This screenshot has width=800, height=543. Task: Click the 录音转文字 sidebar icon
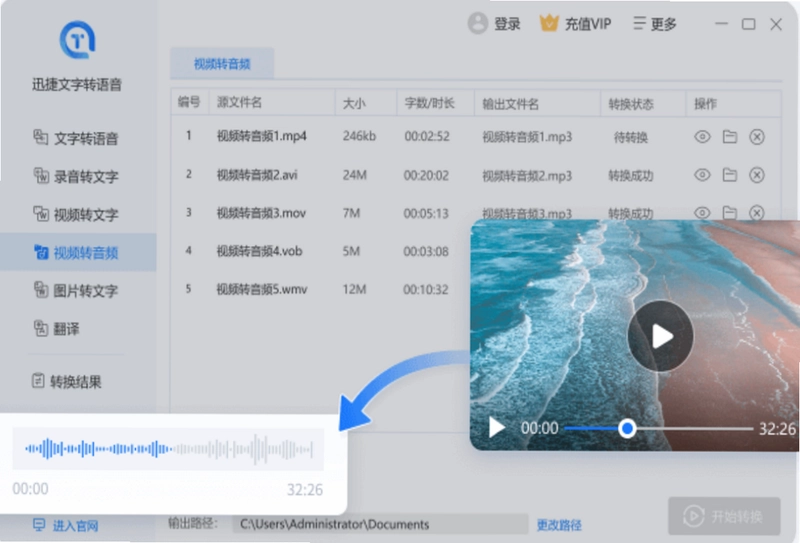coord(40,176)
